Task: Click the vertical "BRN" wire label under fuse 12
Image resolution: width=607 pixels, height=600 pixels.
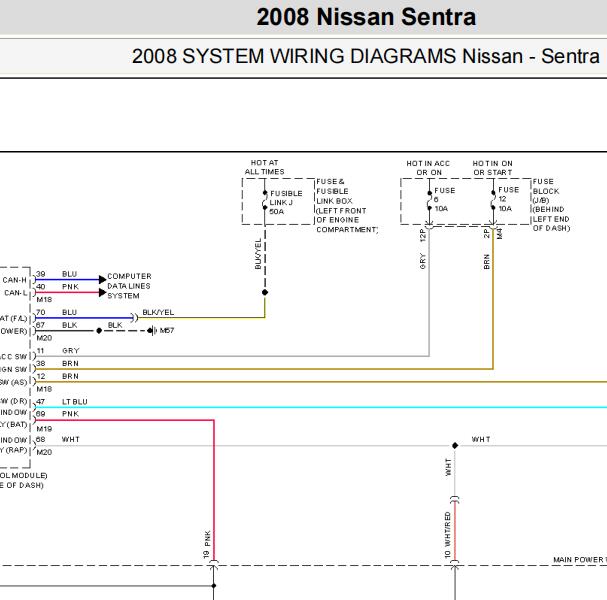Action: tap(487, 262)
